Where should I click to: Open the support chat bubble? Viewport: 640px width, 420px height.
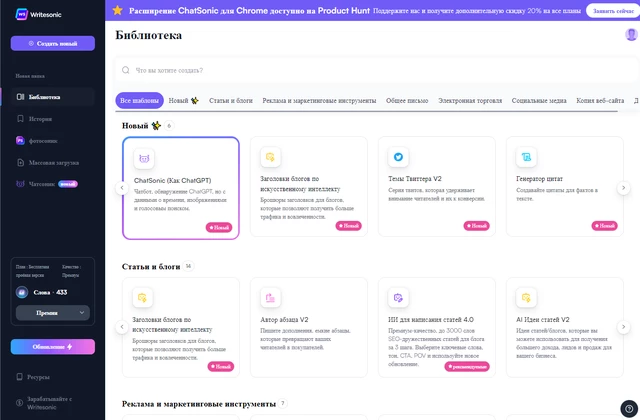(626, 405)
